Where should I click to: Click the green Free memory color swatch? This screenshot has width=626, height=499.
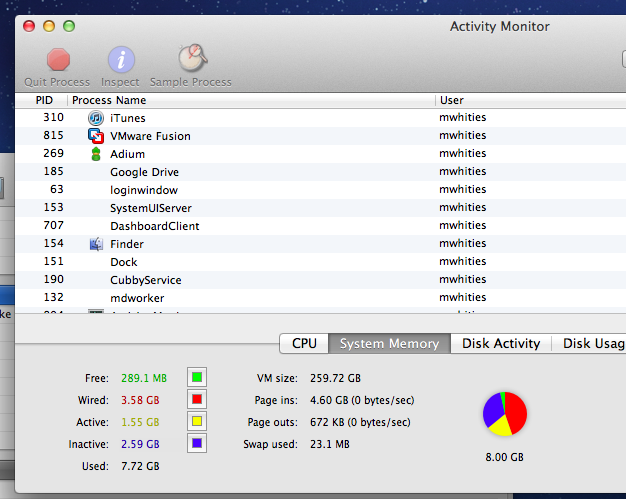[x=197, y=377]
